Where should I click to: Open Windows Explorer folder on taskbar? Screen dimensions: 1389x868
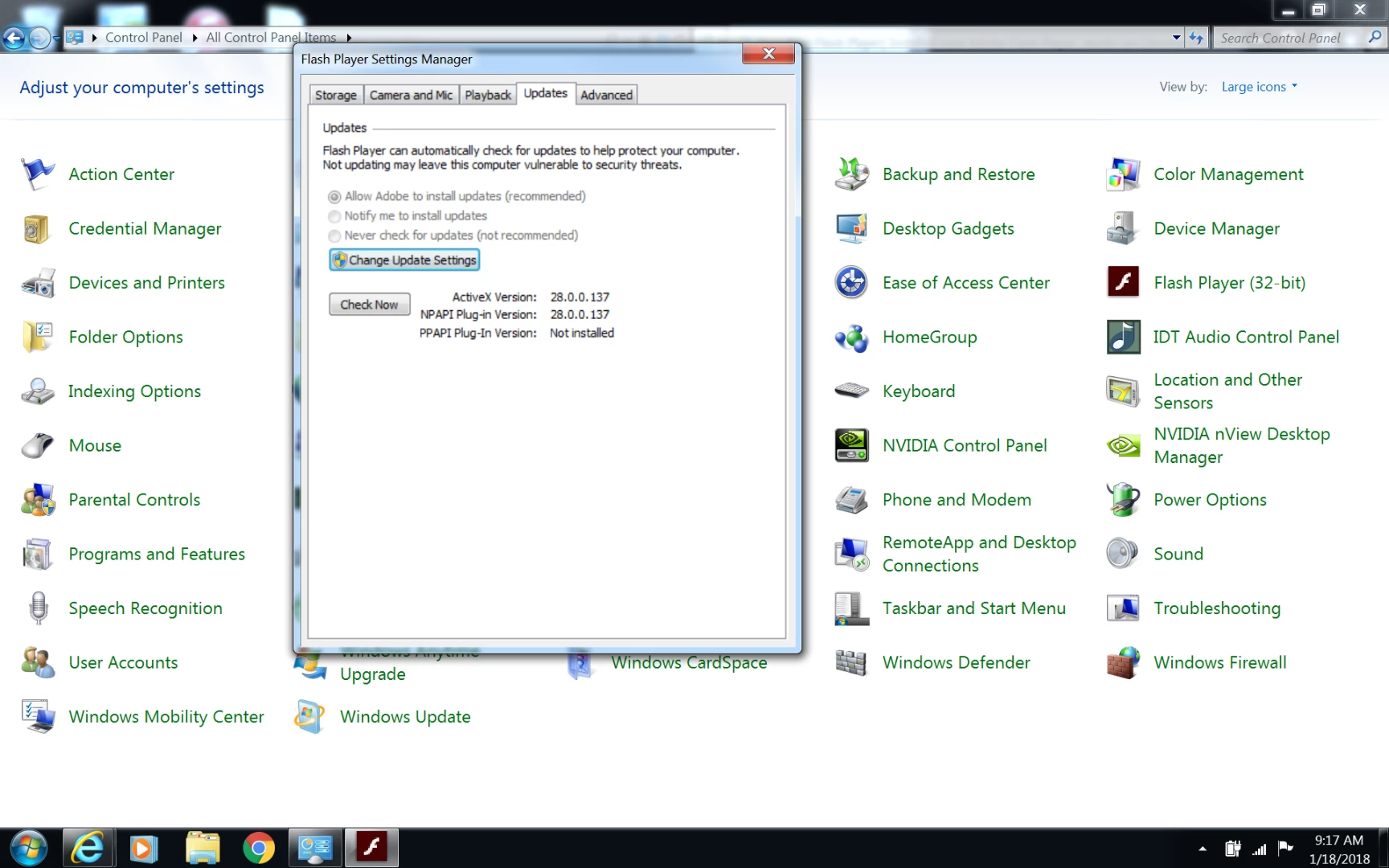(x=202, y=849)
